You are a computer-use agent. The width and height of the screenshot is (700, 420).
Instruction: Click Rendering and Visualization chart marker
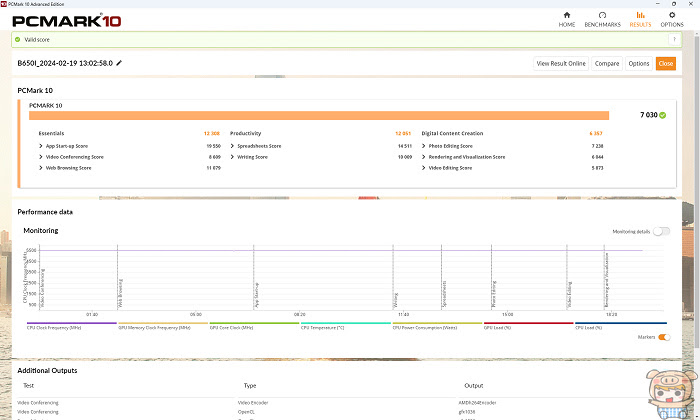tap(607, 280)
